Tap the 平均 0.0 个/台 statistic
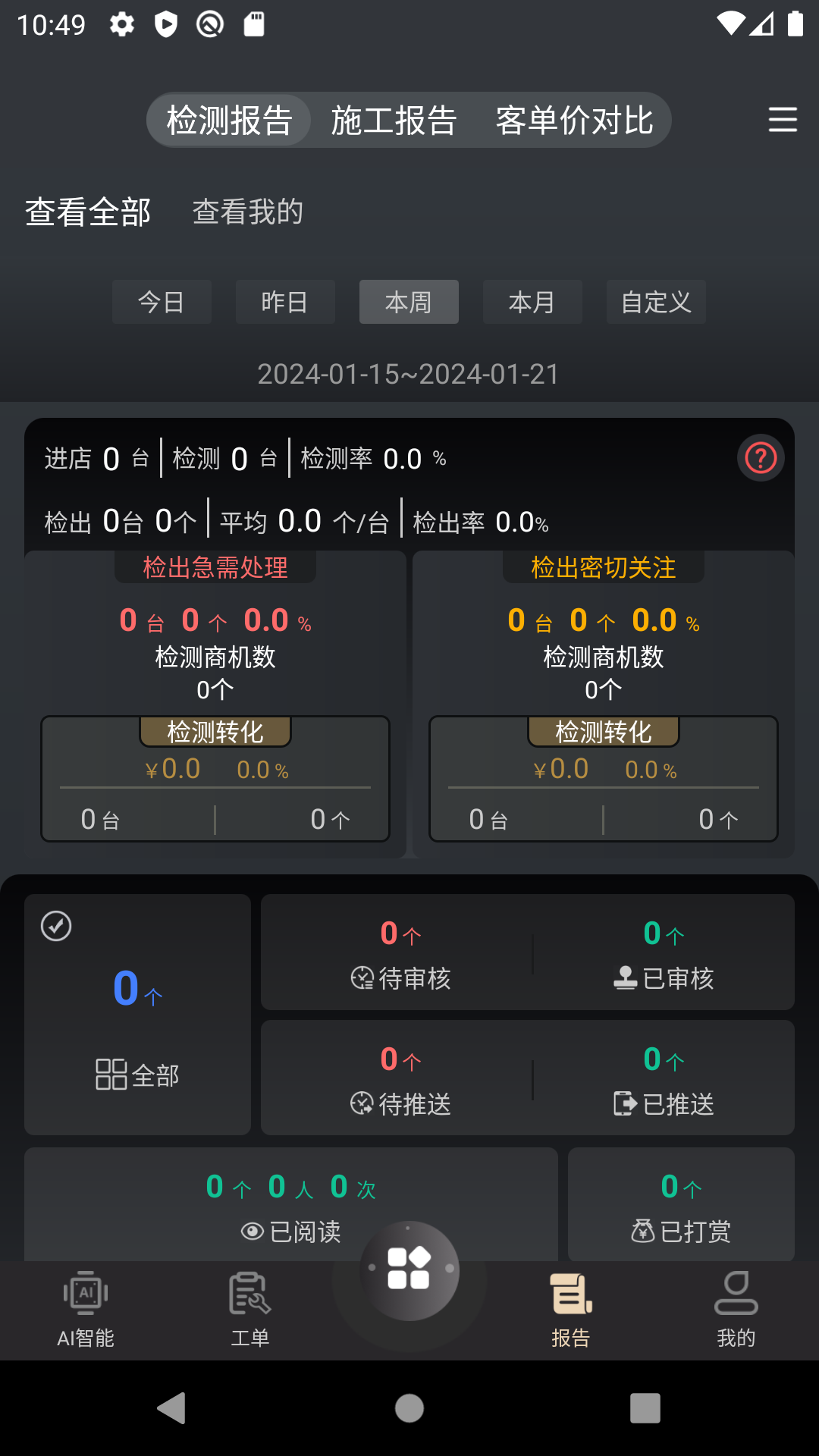Screen dimensions: 819x1456 coord(305,522)
